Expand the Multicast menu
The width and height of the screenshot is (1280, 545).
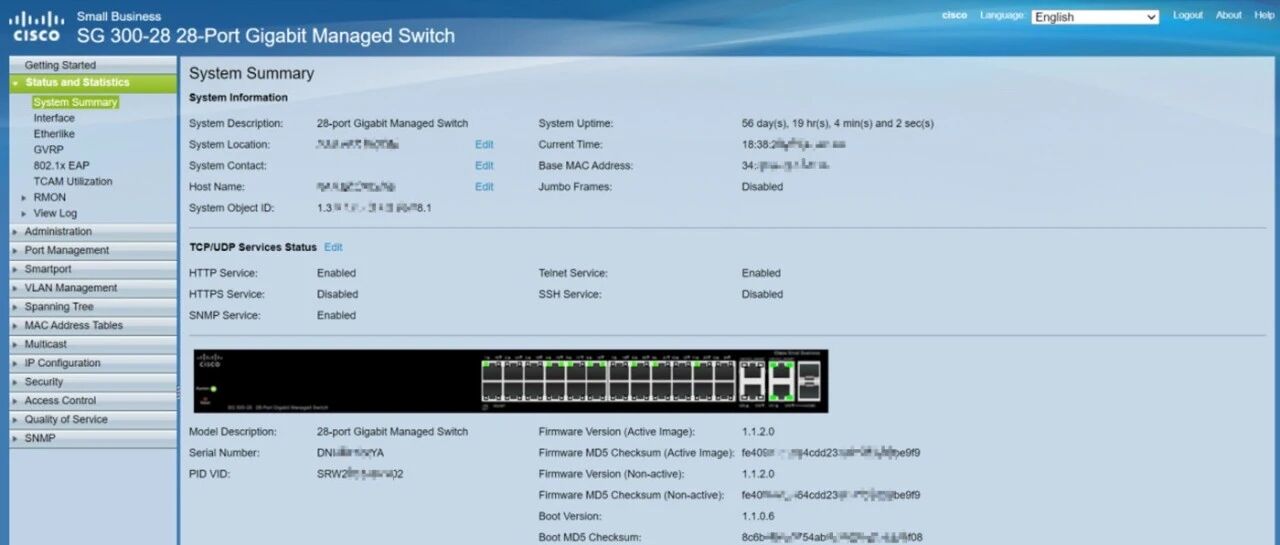tap(93, 344)
